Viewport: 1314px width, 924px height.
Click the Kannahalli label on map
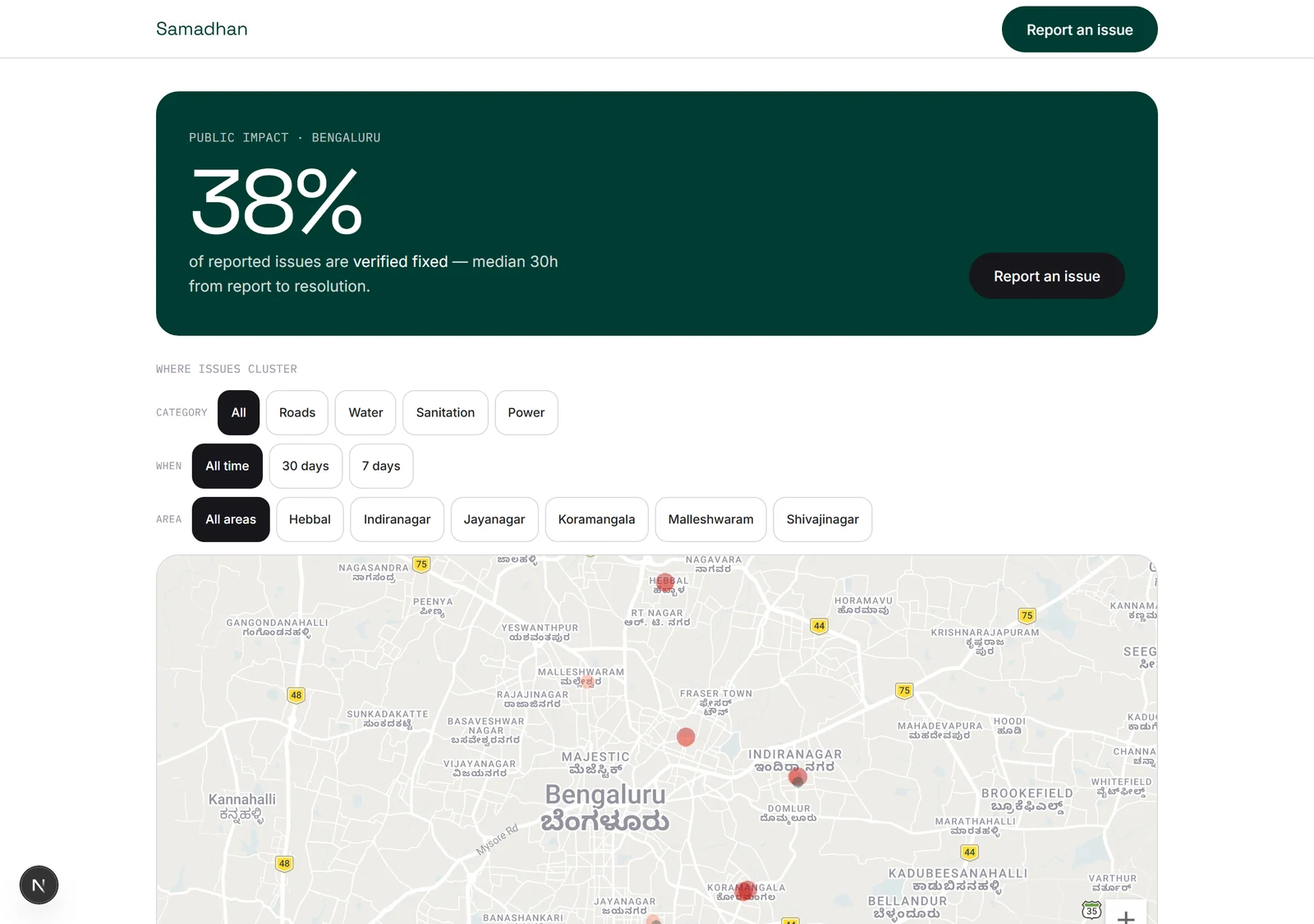pos(242,807)
